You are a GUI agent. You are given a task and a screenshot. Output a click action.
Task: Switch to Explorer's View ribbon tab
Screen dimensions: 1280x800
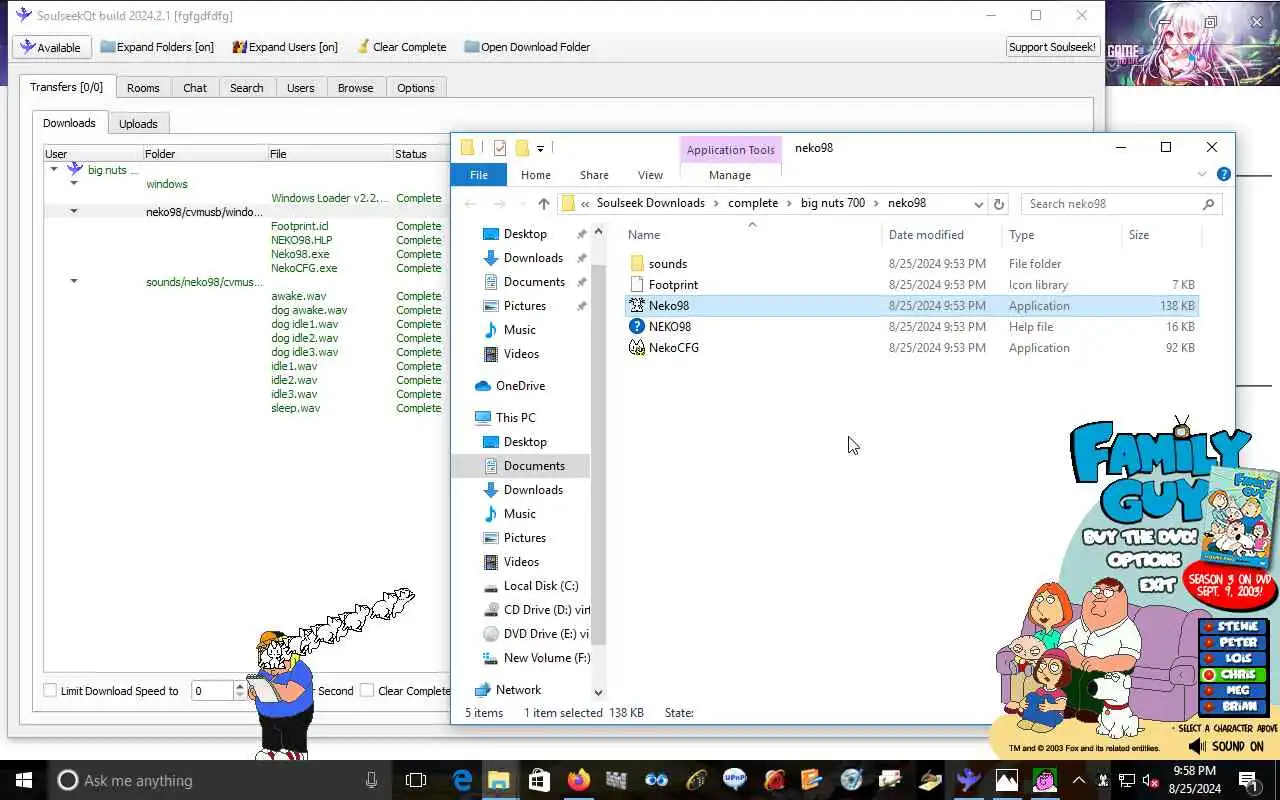(650, 175)
